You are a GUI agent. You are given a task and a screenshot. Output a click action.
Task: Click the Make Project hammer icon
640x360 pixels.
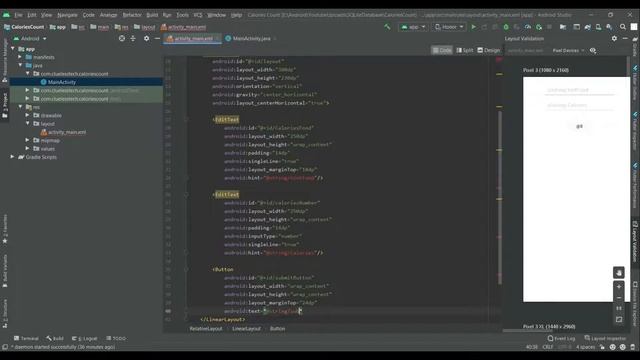tap(387, 27)
